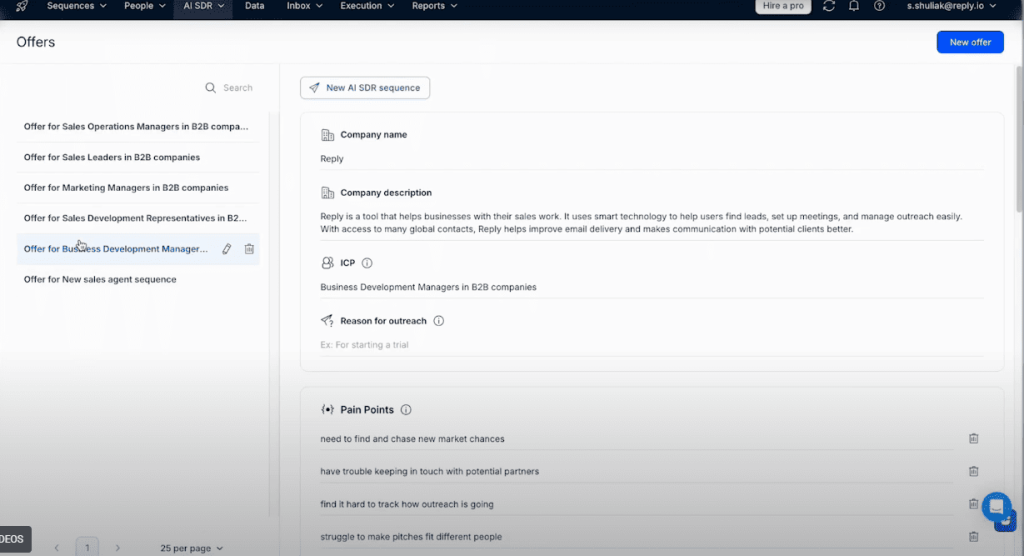Click the New AI SDR sequence button
1024x556 pixels.
[365, 88]
